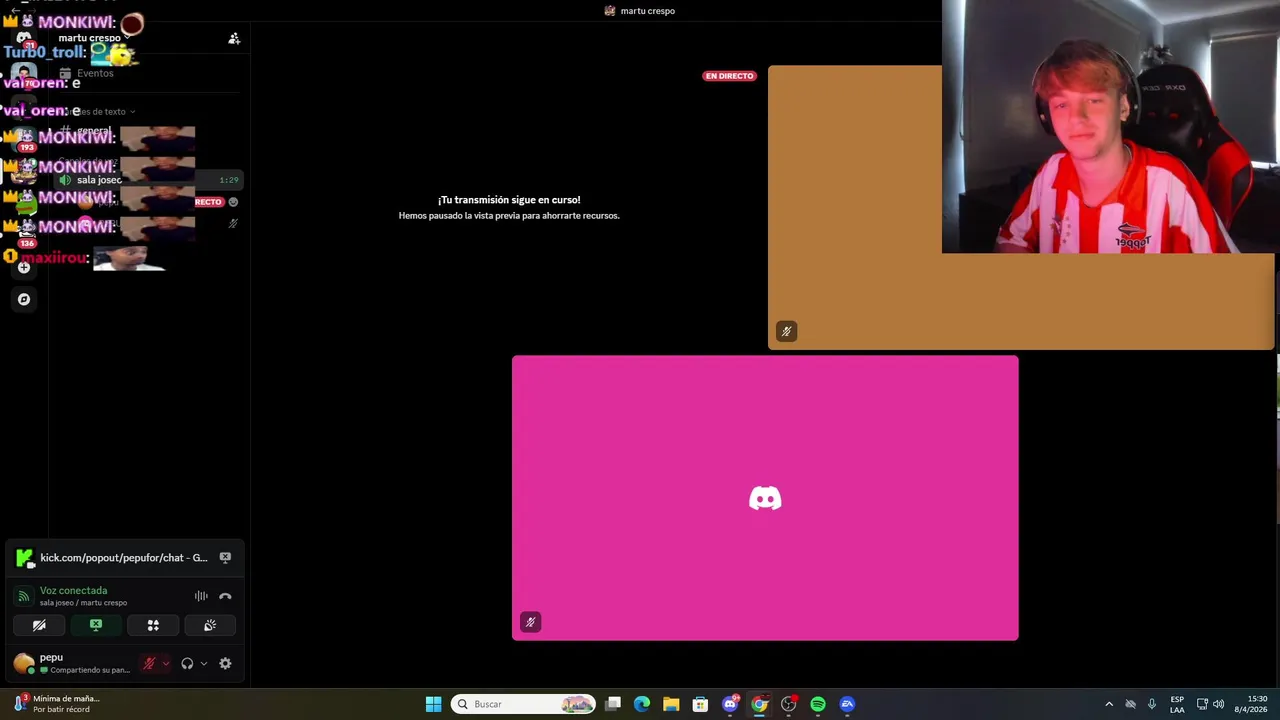Open Spotify from taskbar
Screen dimensions: 1280x720
[818, 704]
